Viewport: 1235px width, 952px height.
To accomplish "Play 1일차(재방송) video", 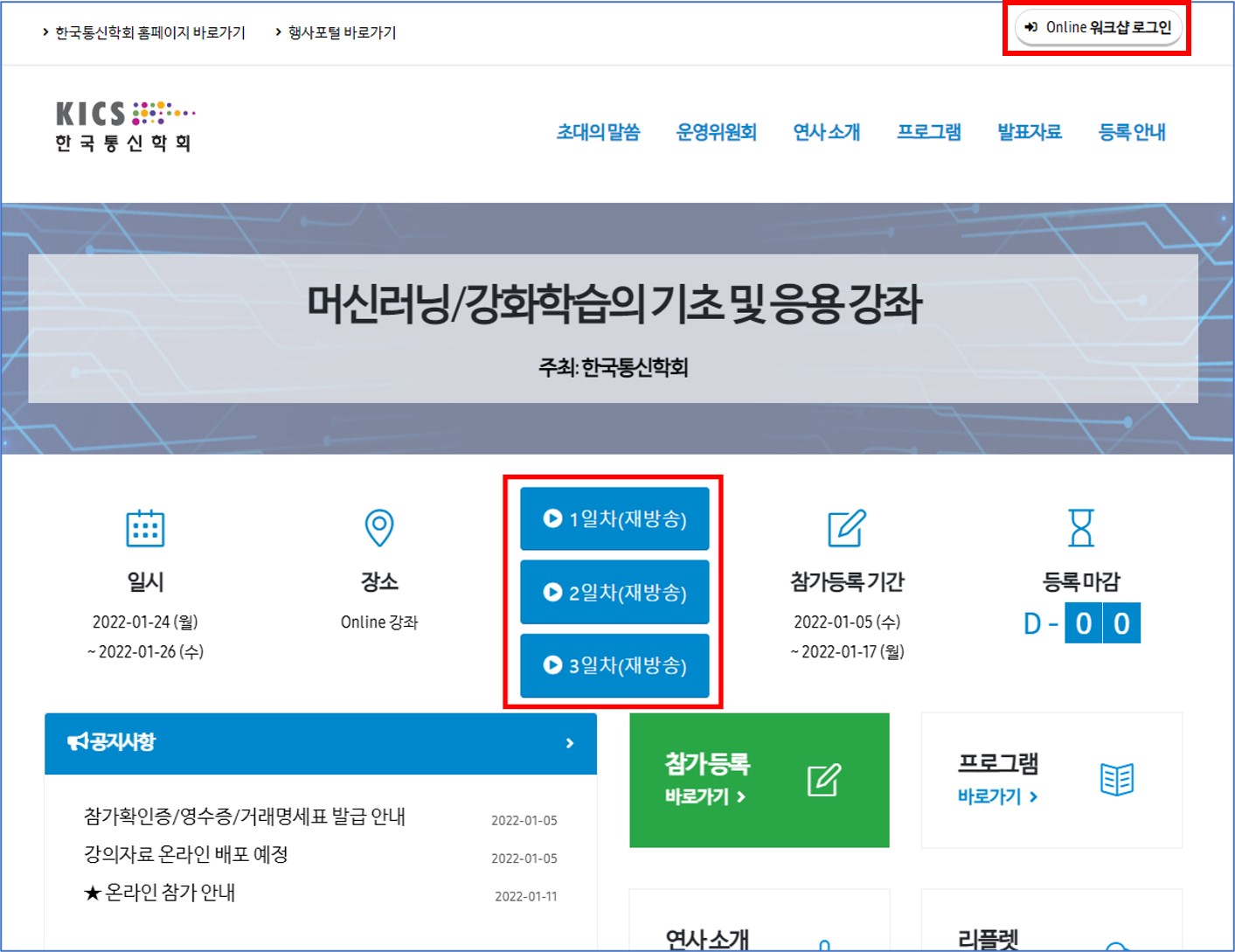I will [x=614, y=519].
